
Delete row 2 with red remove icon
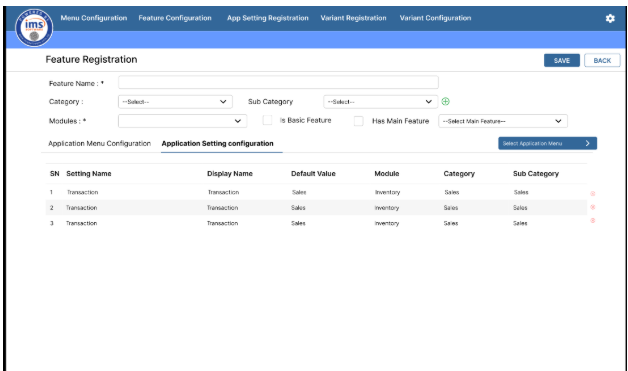tap(593, 207)
